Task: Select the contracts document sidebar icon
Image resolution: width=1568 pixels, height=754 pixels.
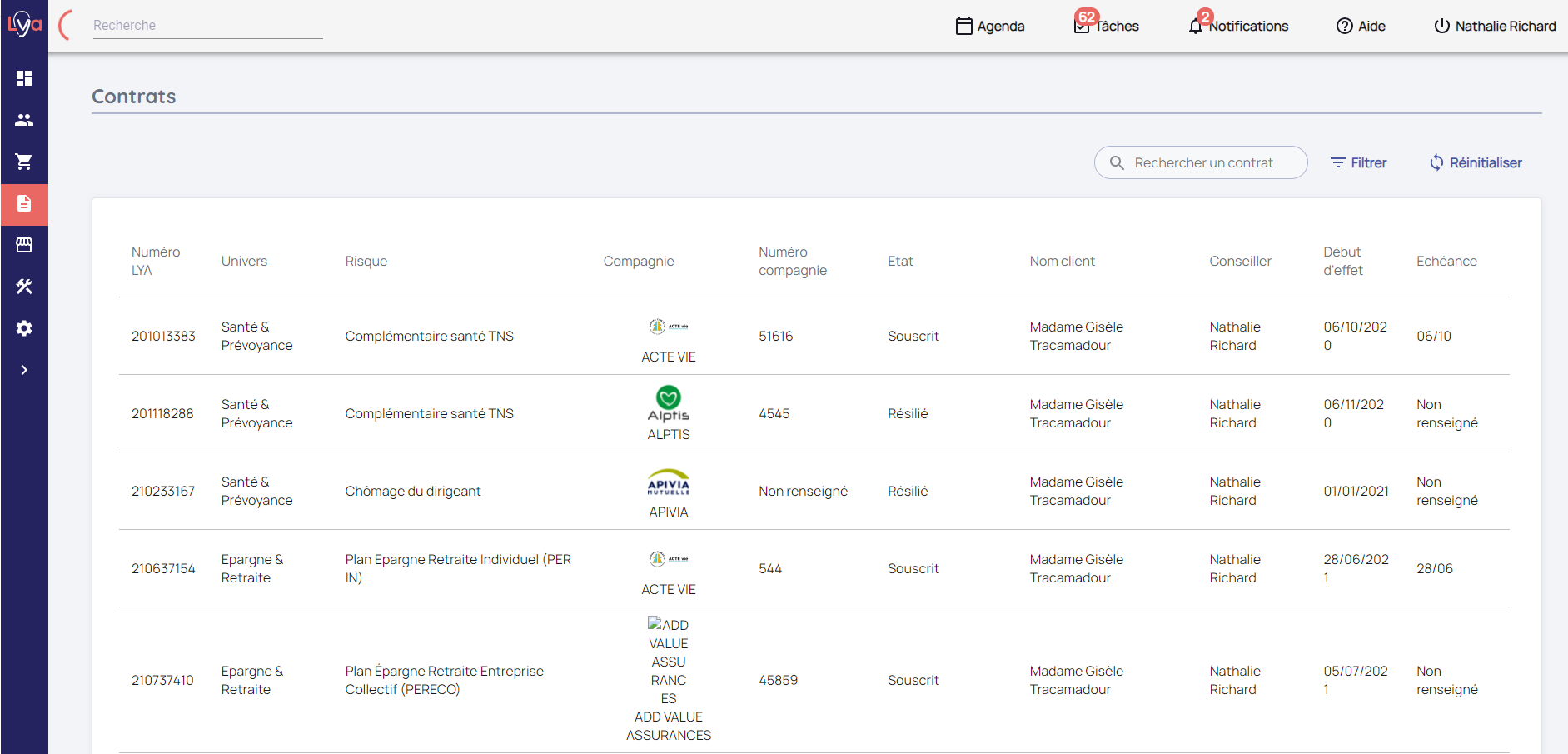Action: click(24, 204)
